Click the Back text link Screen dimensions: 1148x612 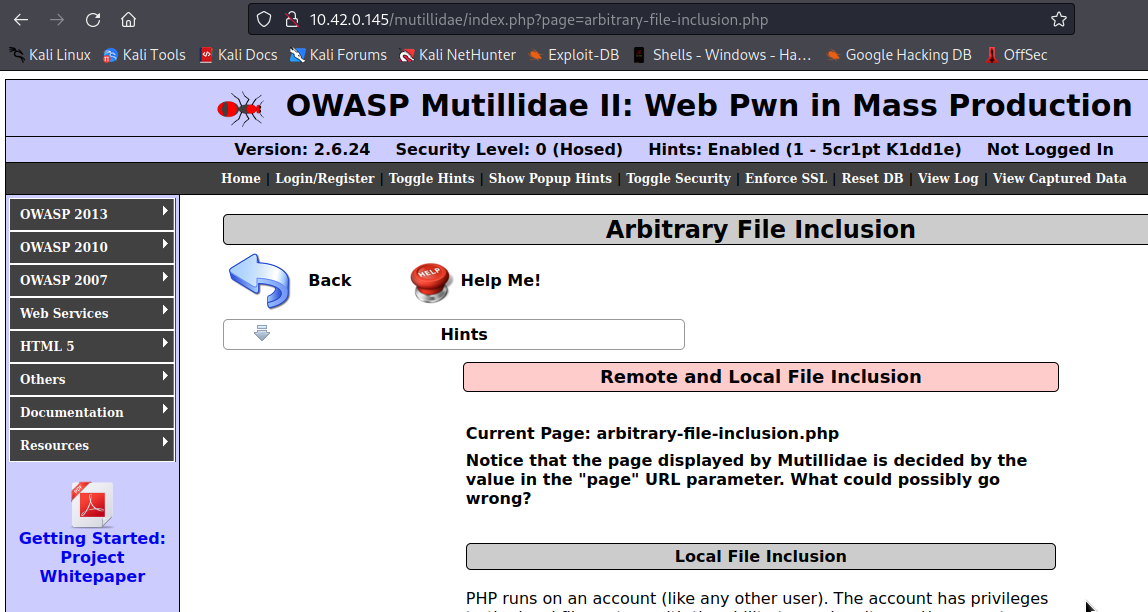[329, 280]
